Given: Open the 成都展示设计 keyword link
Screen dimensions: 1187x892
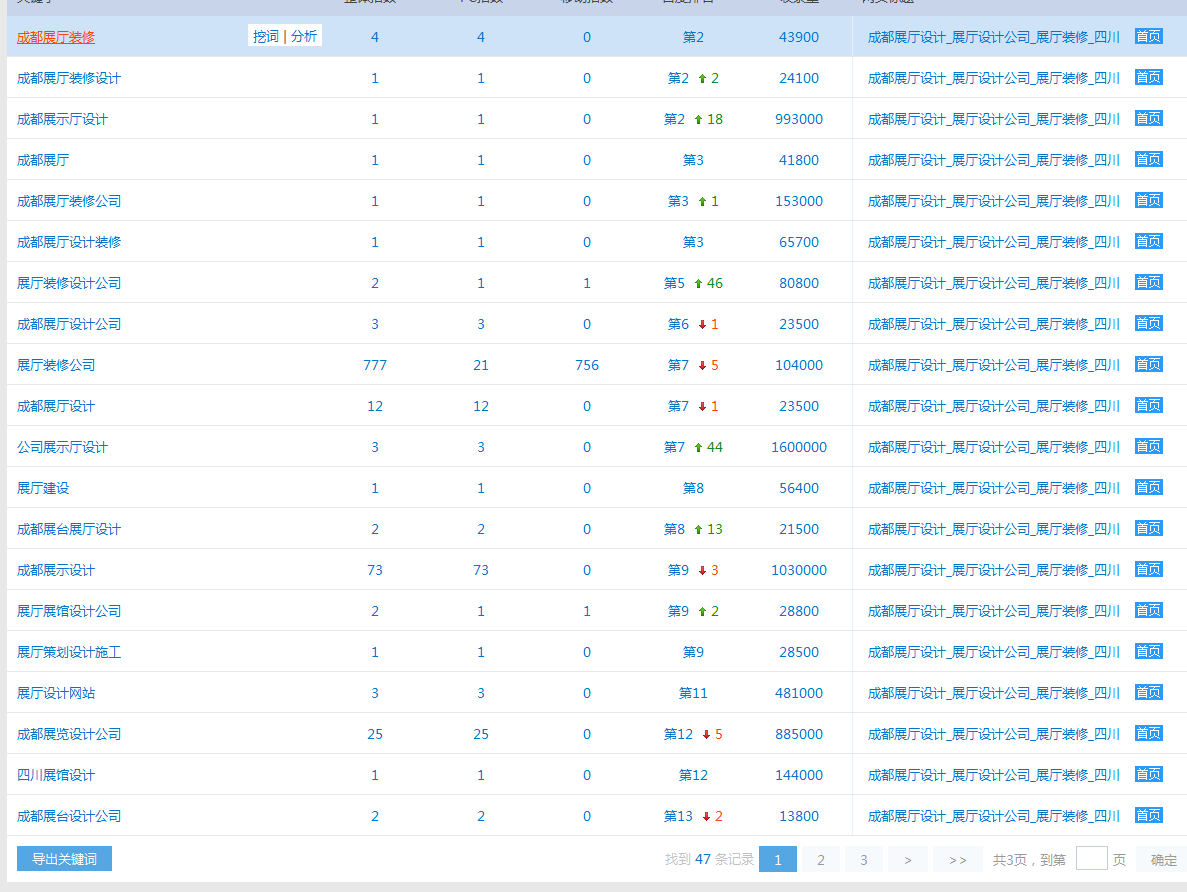Looking at the screenshot, I should [x=56, y=569].
